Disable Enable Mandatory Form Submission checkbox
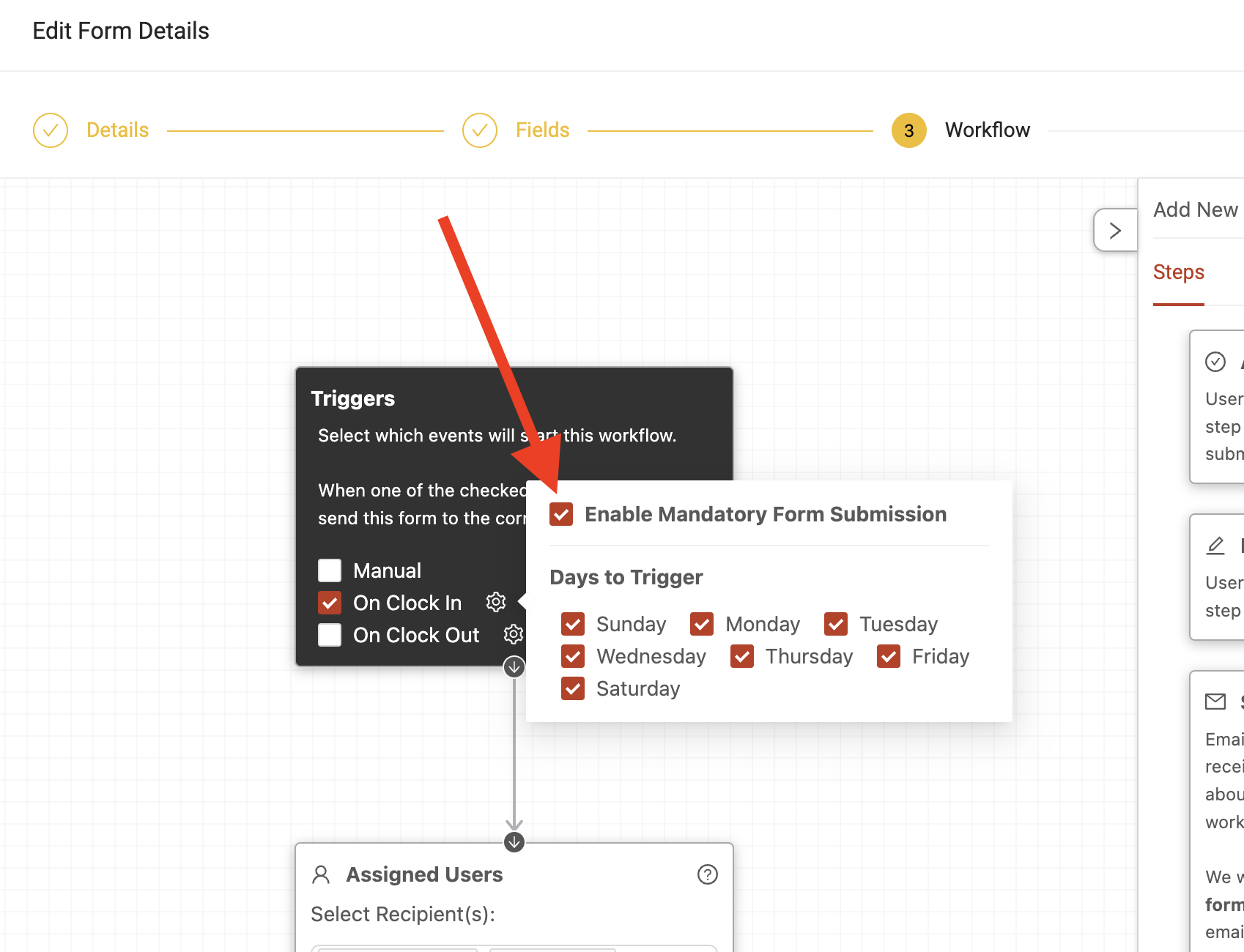This screenshot has width=1244, height=952. coord(561,514)
